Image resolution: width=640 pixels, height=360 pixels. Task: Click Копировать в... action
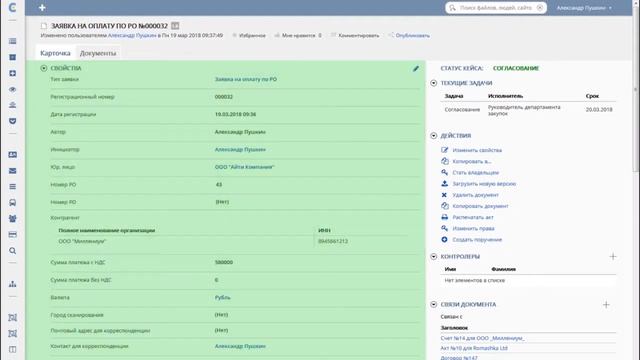coord(471,162)
